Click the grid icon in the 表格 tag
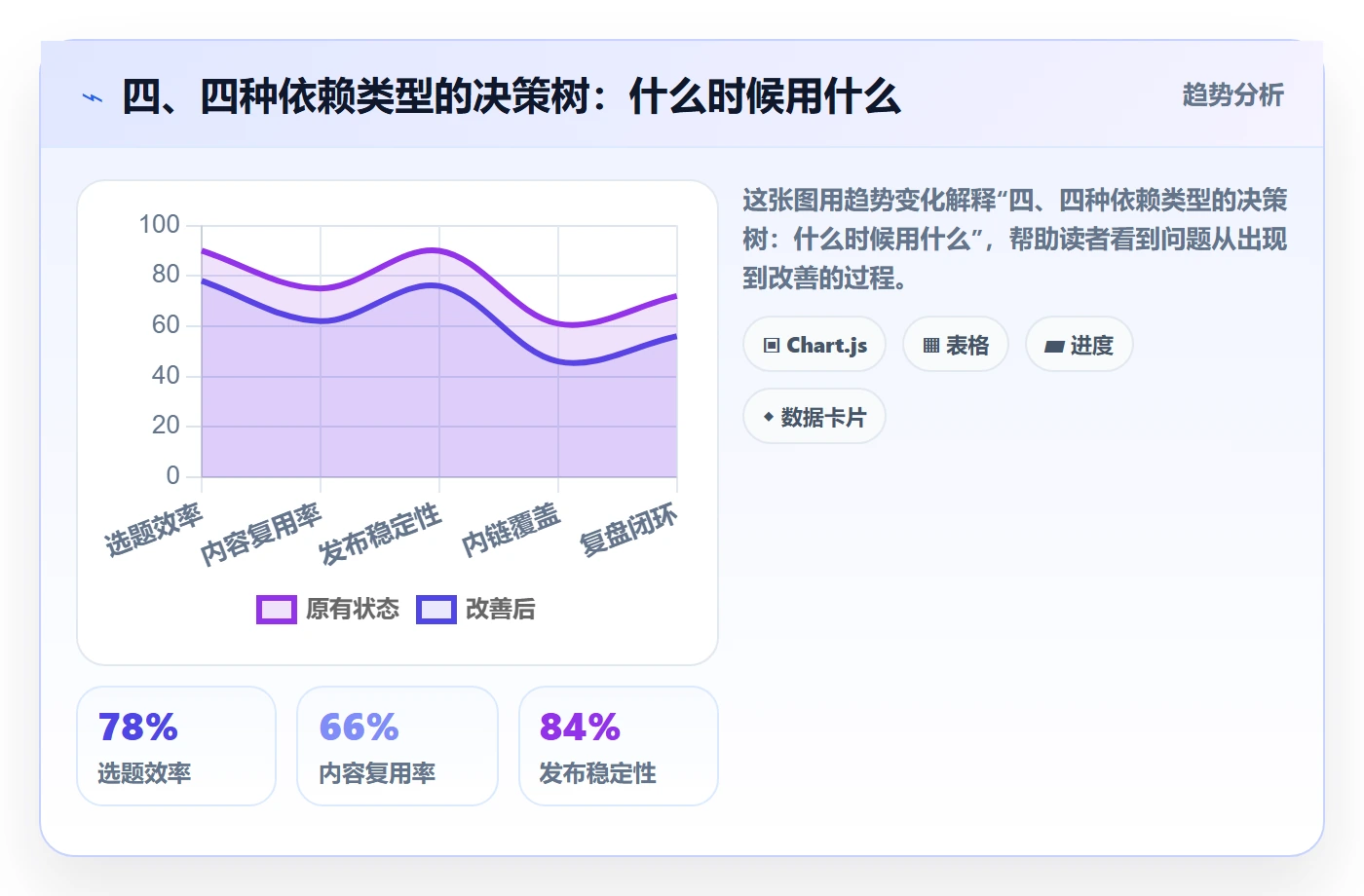Screen dimensions: 1364x896 [x=931, y=345]
